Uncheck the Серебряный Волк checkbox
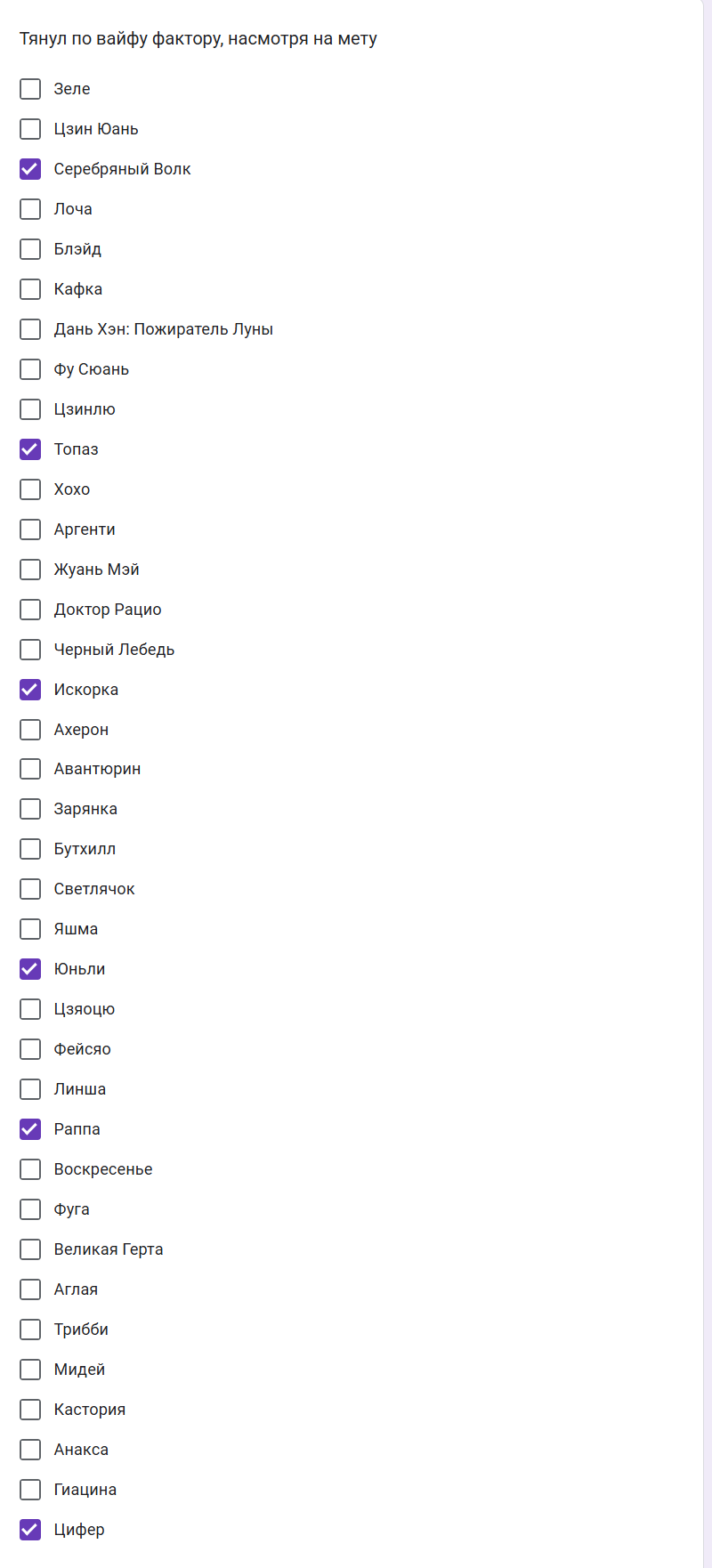The width and height of the screenshot is (712, 1568). (x=30, y=169)
